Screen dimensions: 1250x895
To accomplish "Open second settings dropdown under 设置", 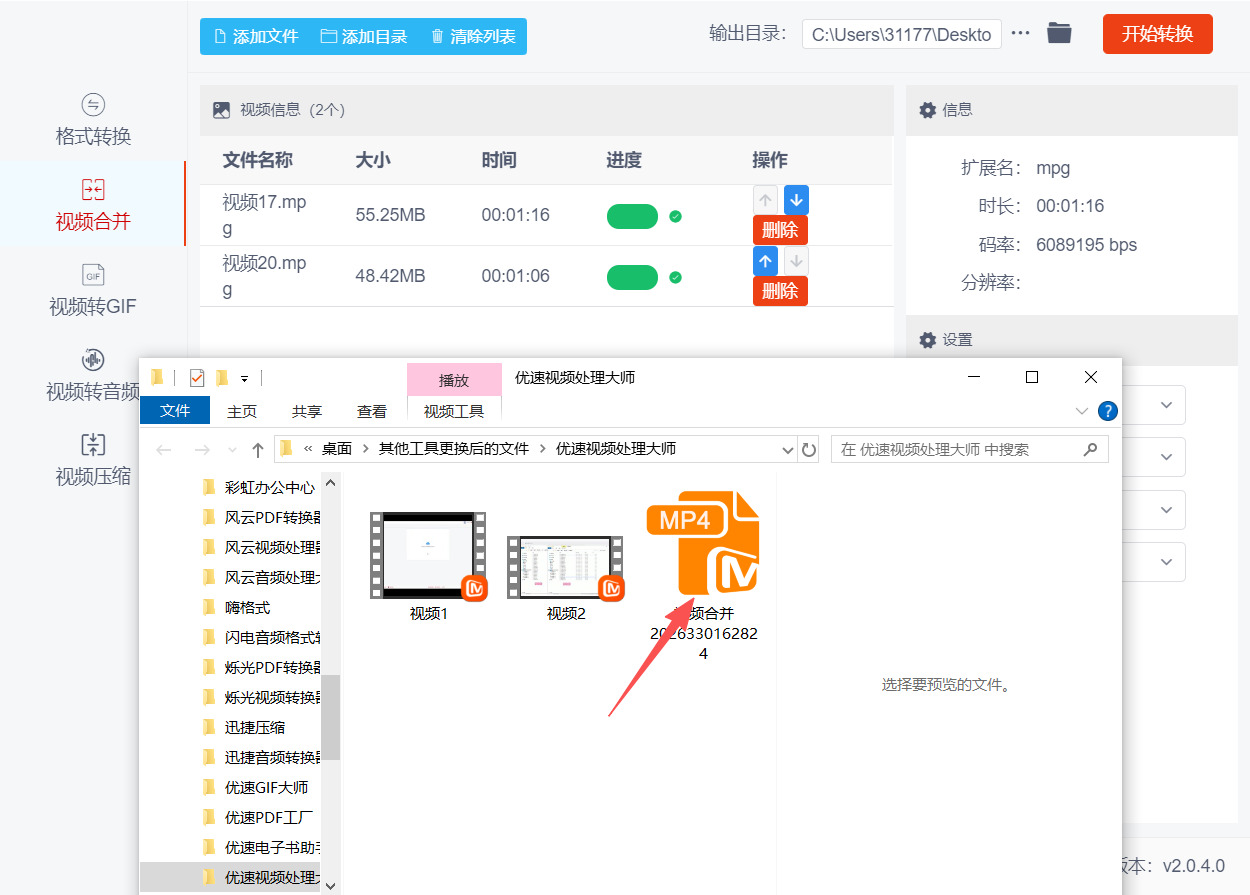I will [1166, 457].
